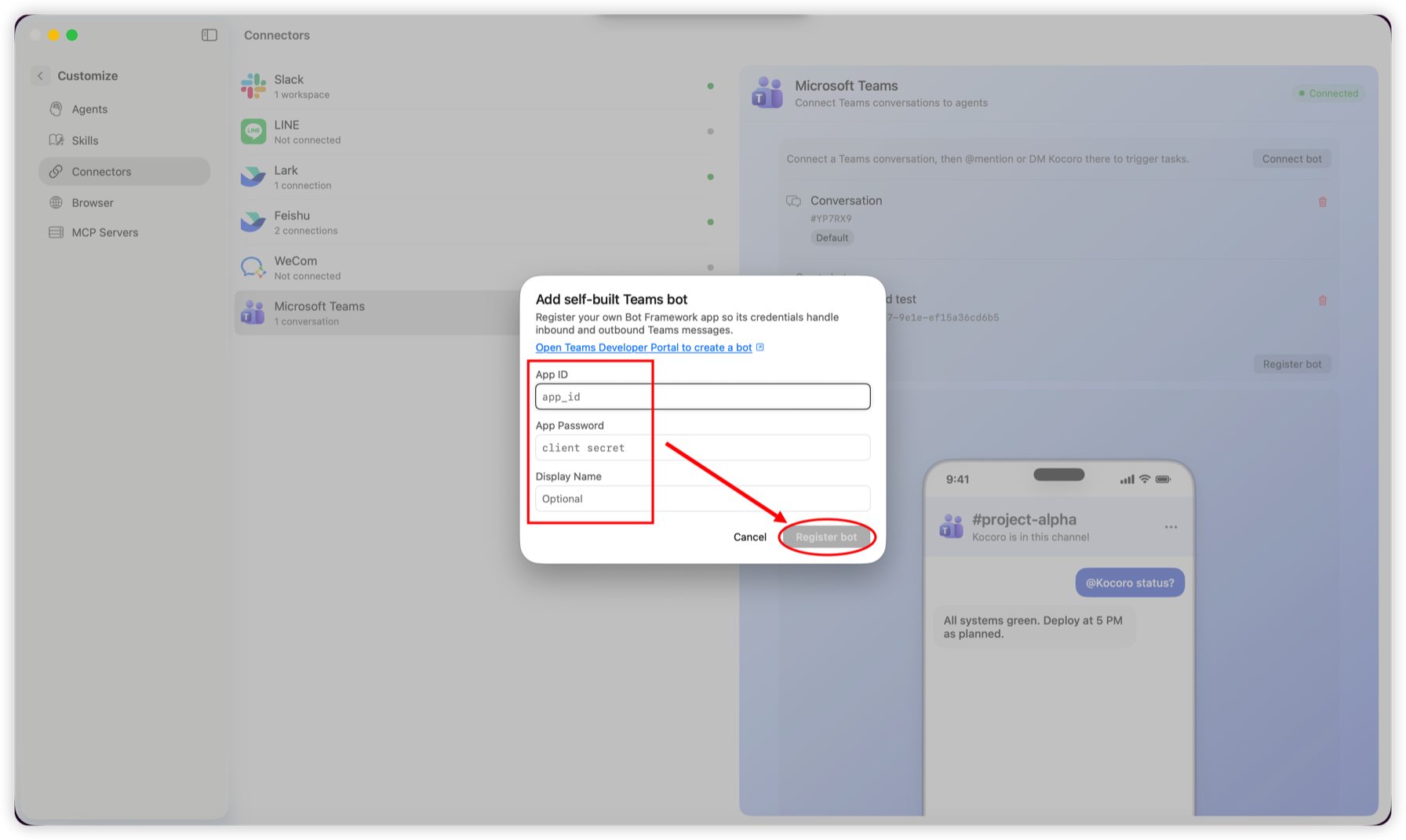This screenshot has height=840, width=1406.
Task: Click the Skills sidebar icon
Action: (56, 140)
